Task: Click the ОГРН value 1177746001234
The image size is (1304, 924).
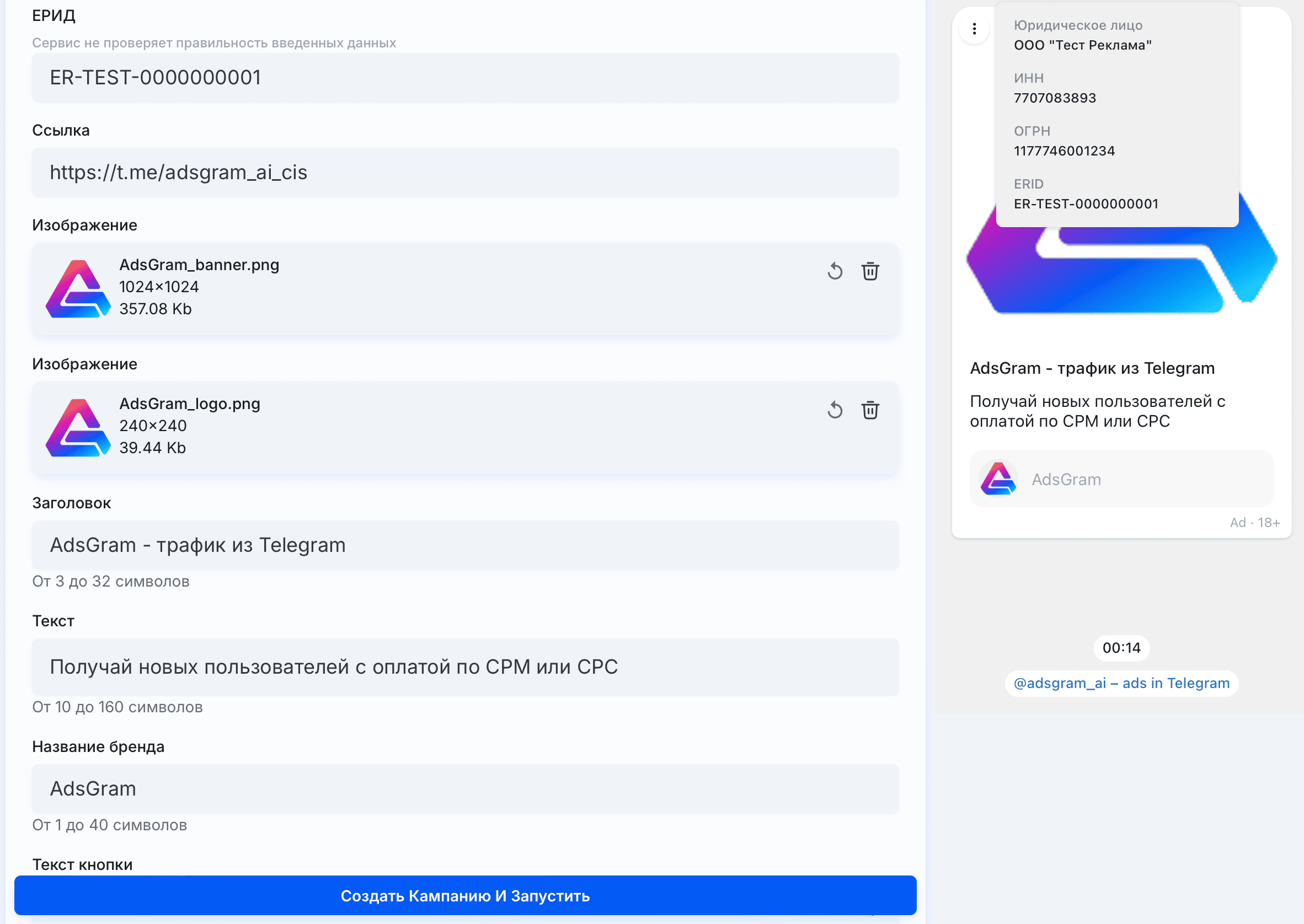Action: click(x=1064, y=151)
